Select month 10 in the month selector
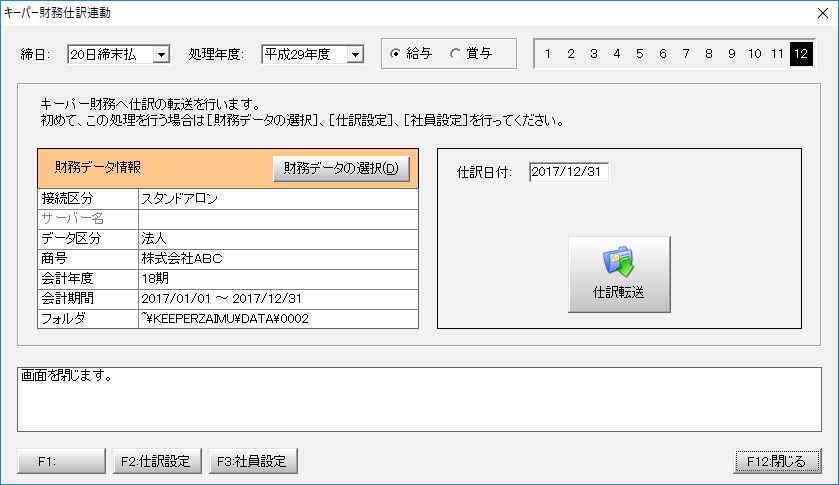 [x=754, y=54]
